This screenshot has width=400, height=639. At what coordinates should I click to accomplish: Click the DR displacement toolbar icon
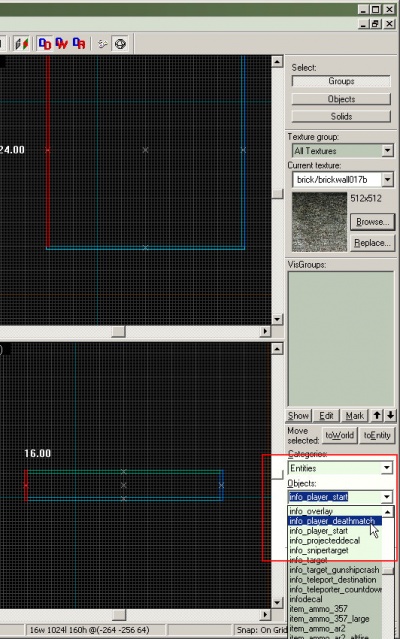pos(79,44)
